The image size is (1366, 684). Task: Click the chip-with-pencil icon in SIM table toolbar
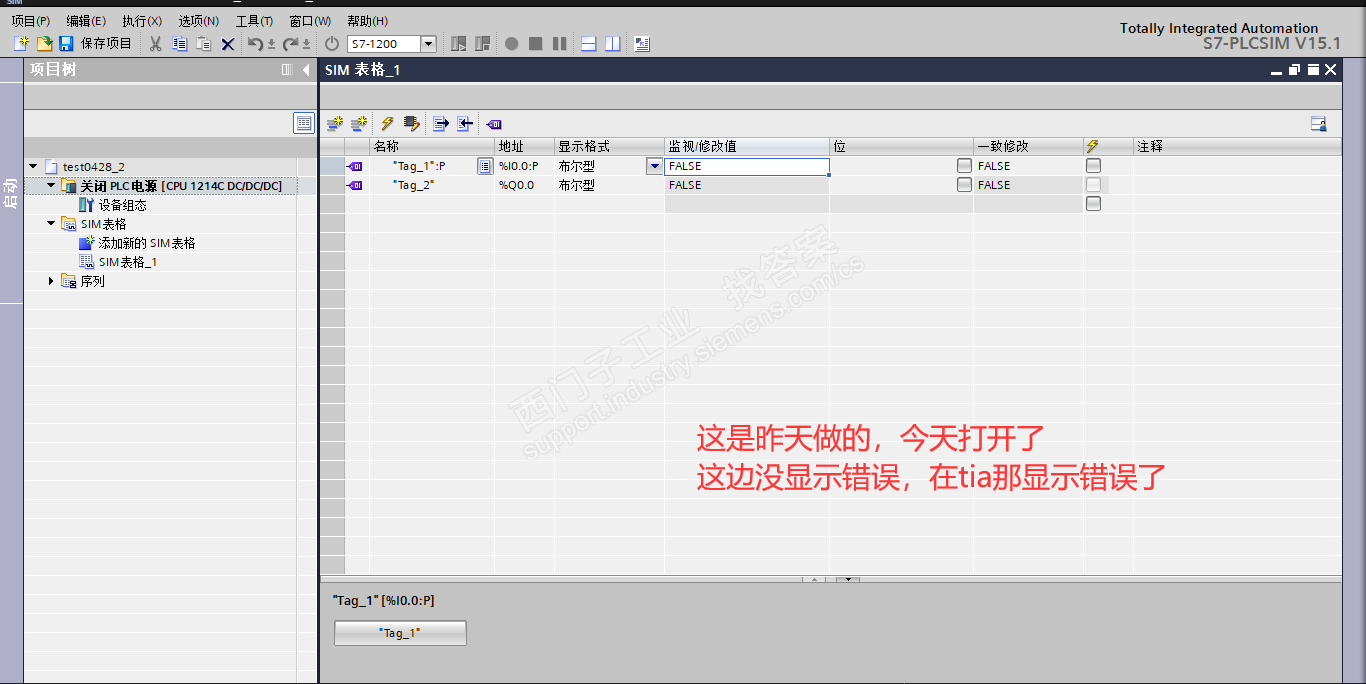(411, 124)
